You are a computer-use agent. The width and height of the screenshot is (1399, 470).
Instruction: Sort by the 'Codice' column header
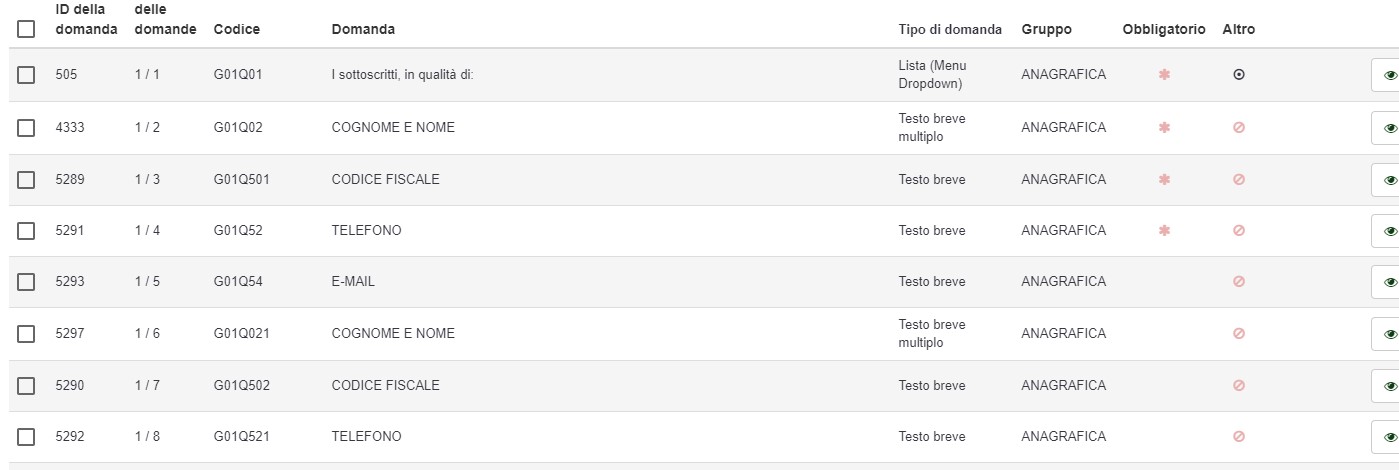click(x=237, y=30)
